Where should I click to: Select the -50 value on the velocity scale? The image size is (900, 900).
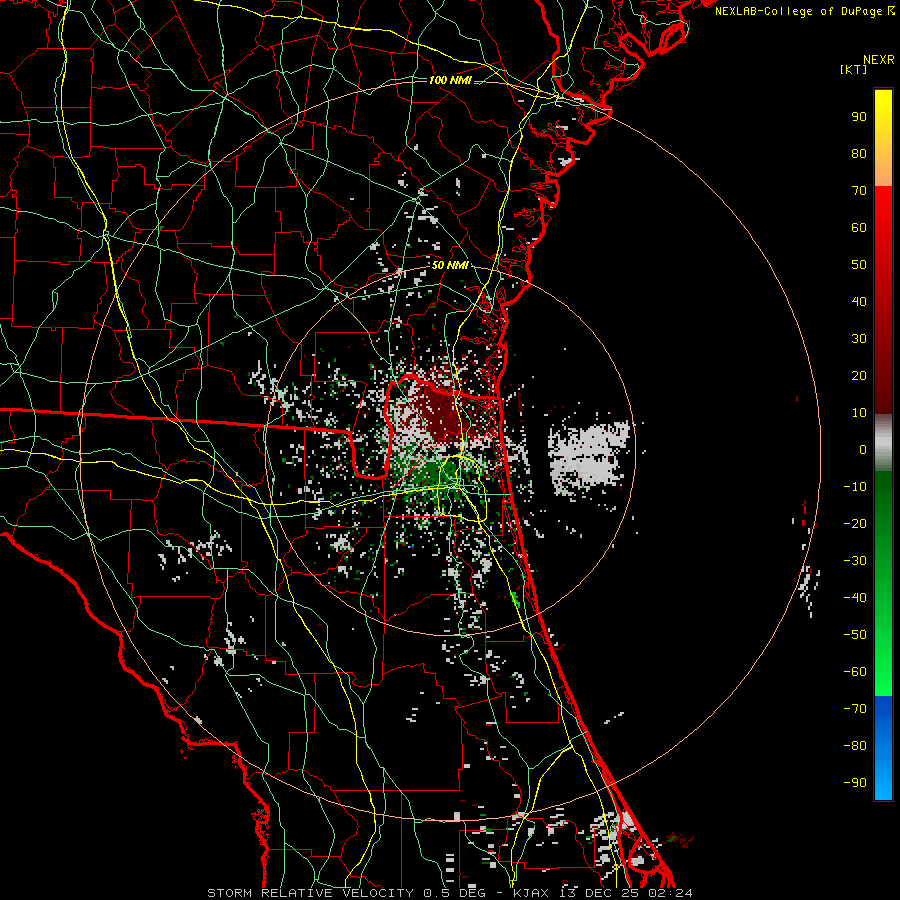tap(855, 635)
